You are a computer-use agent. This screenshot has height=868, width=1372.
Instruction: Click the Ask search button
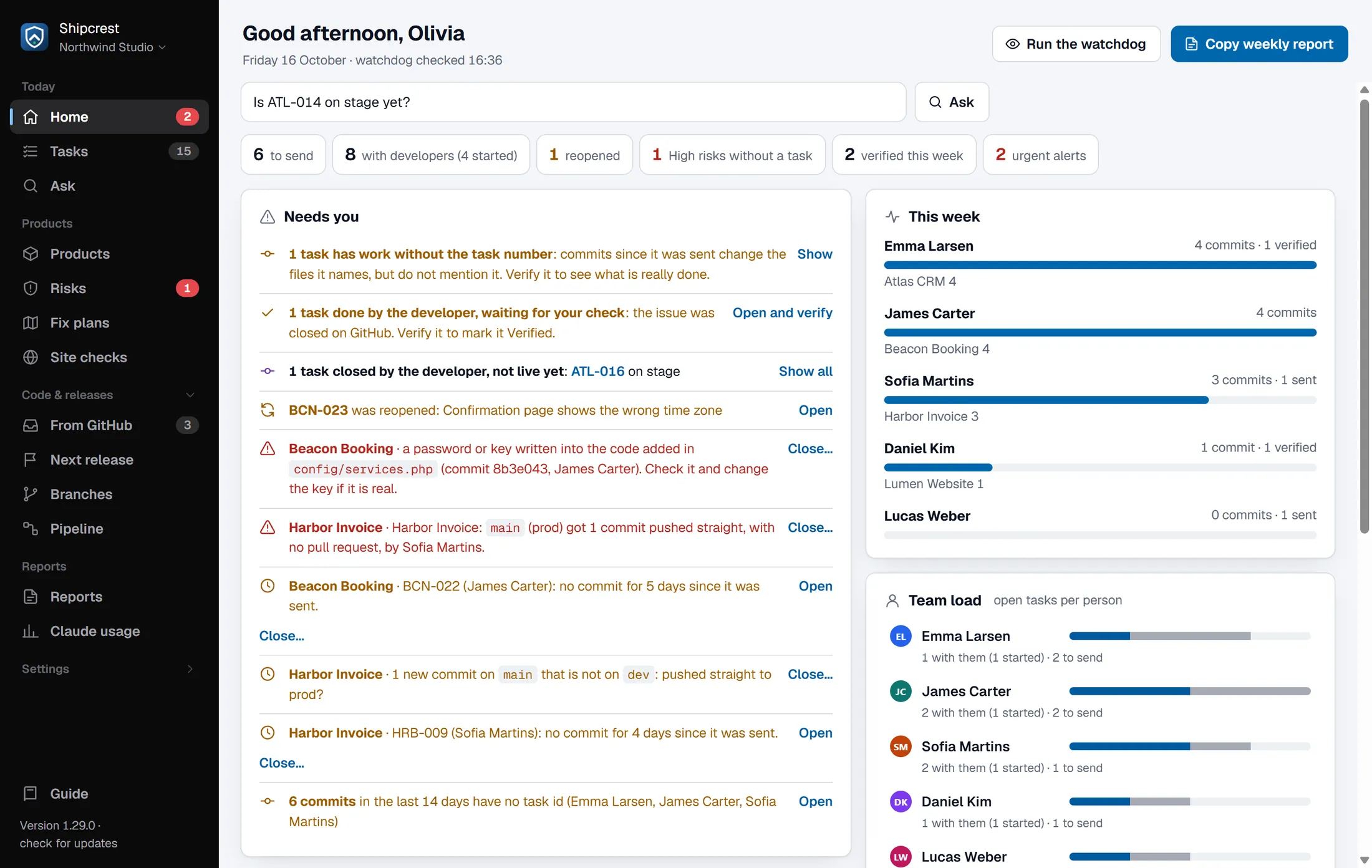(x=952, y=102)
